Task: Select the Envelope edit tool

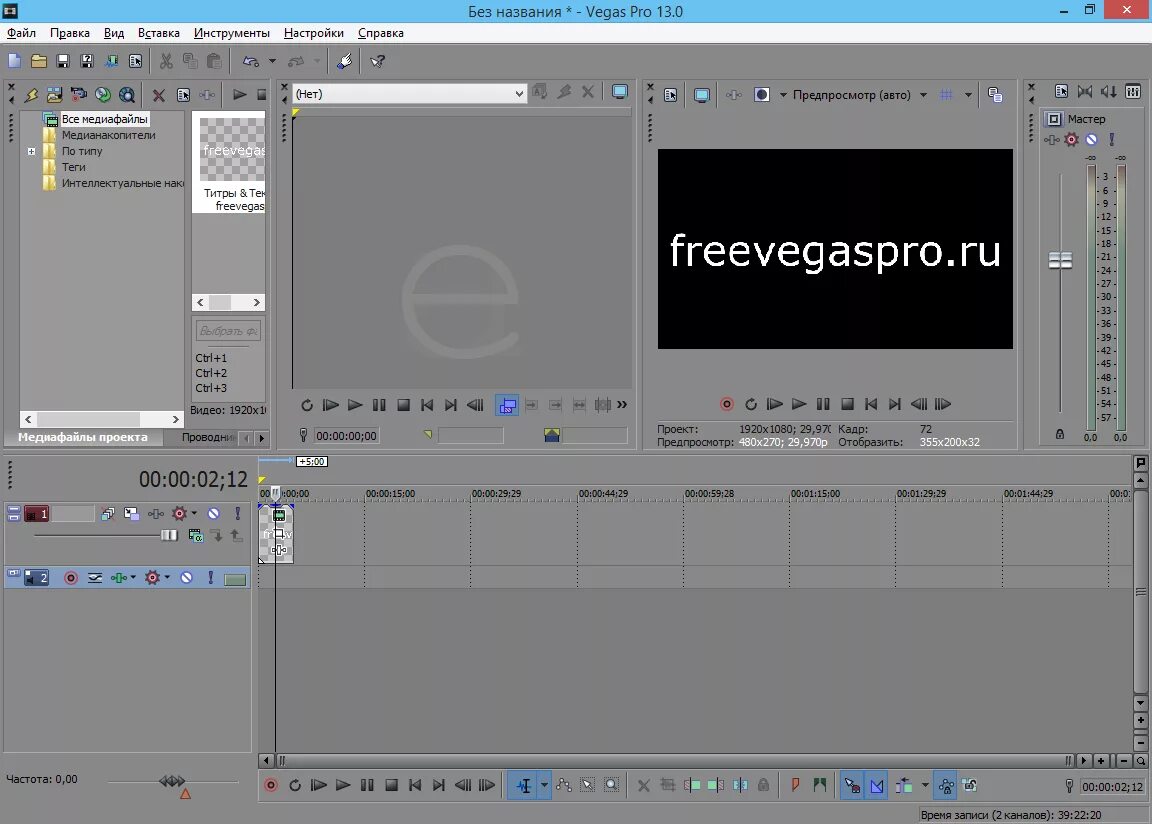Action: [x=564, y=785]
